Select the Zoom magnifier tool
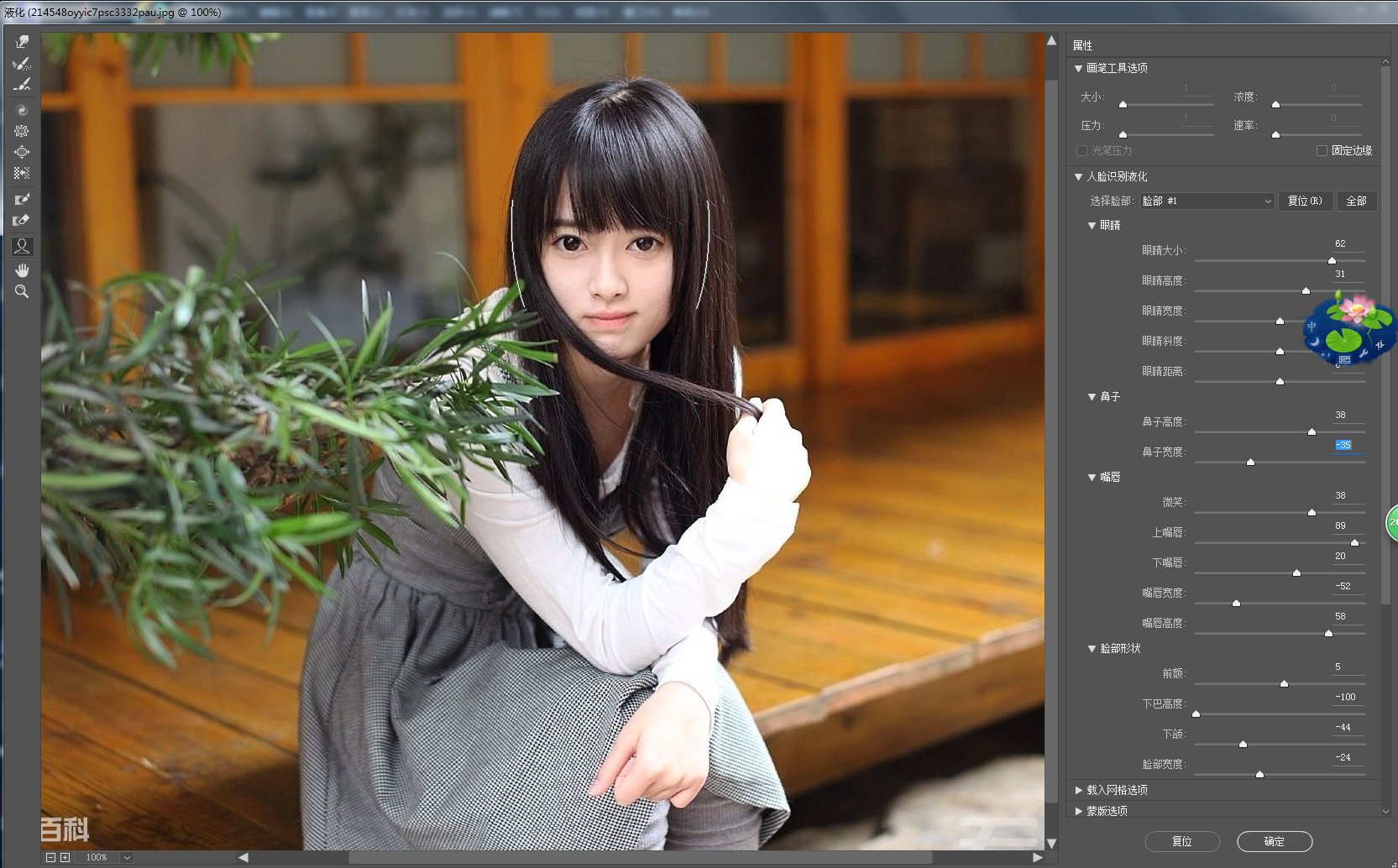1398x868 pixels. click(x=22, y=291)
